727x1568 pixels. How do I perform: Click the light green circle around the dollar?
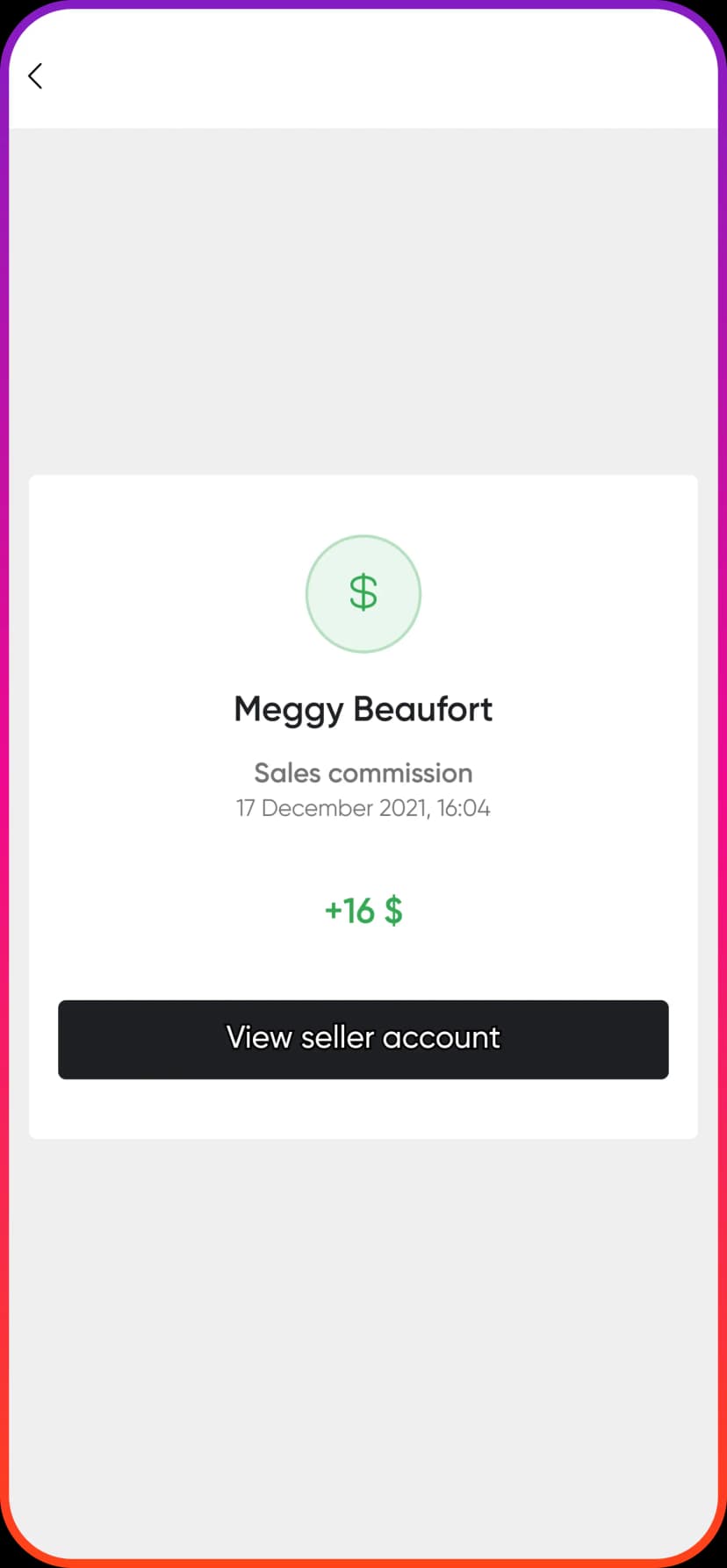click(x=363, y=594)
